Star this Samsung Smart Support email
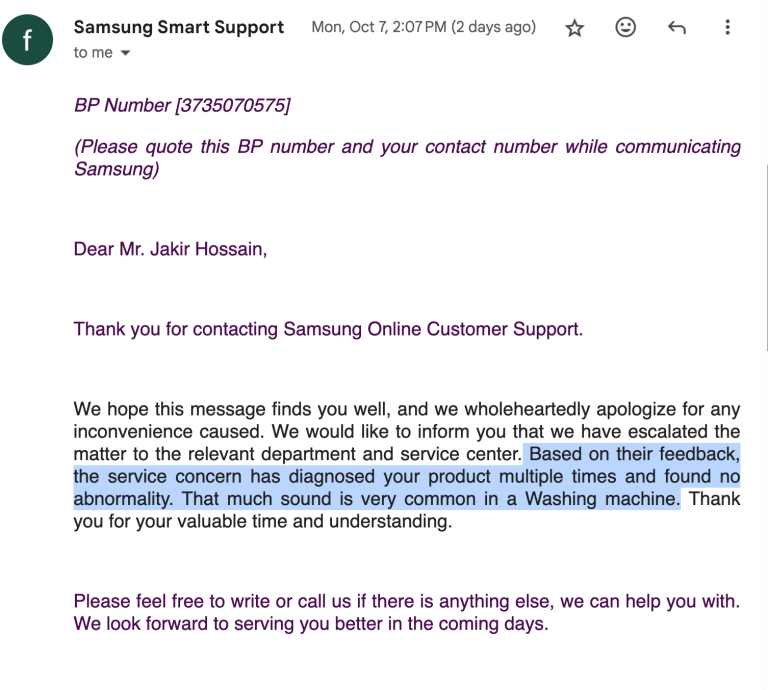 (x=575, y=28)
